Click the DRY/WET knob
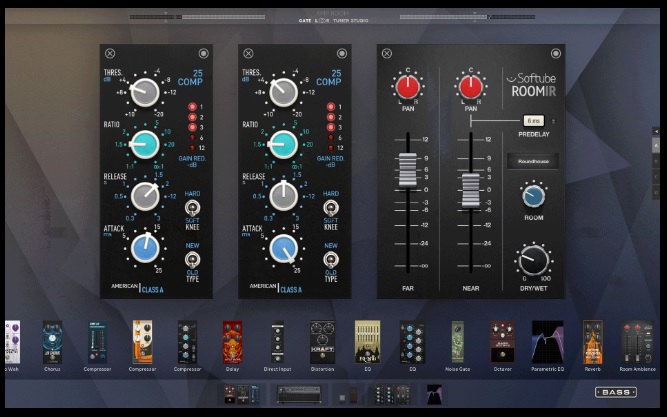Screen dimensions: 667x417 (x=533, y=260)
